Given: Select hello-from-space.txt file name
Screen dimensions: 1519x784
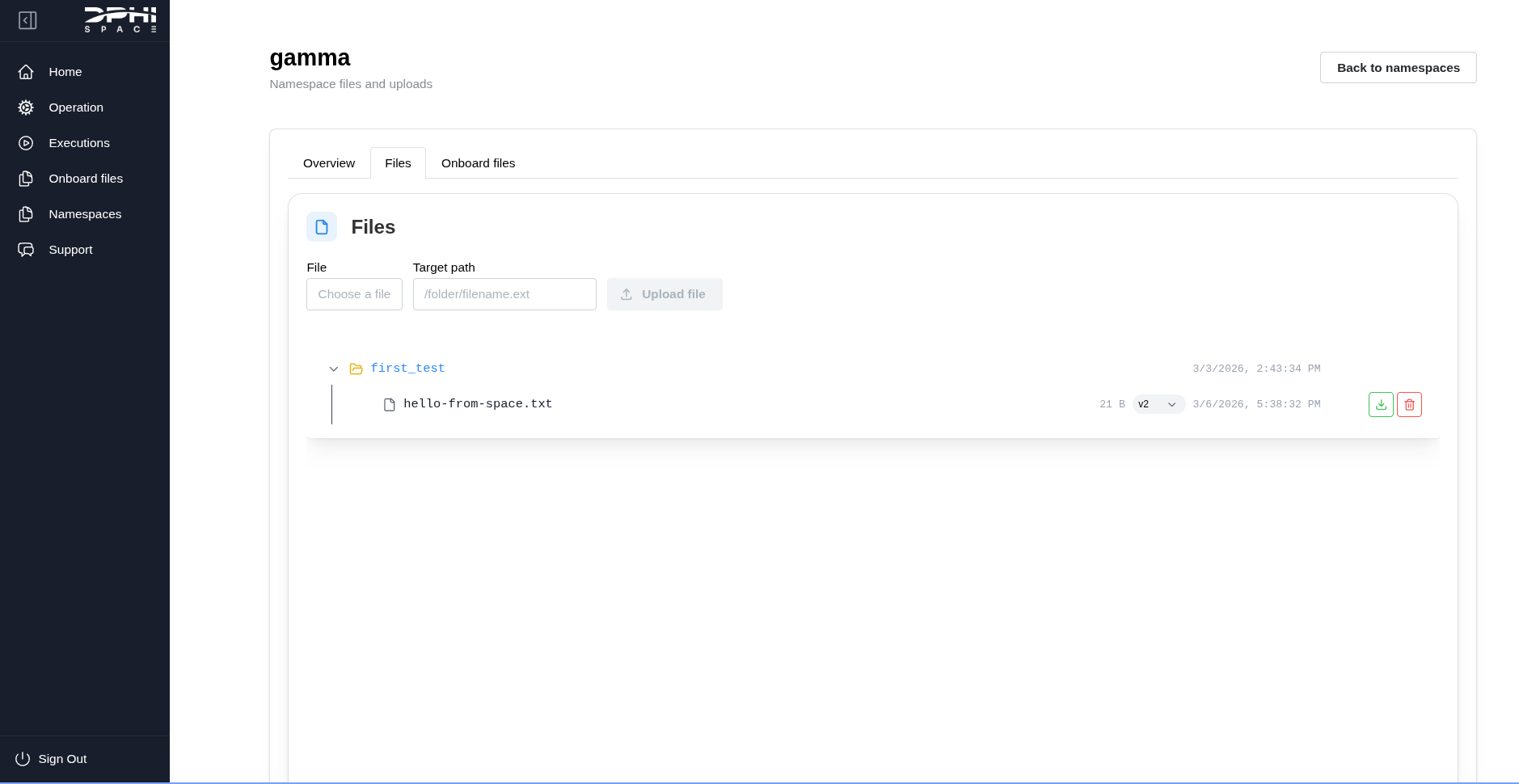Looking at the screenshot, I should pyautogui.click(x=478, y=404).
